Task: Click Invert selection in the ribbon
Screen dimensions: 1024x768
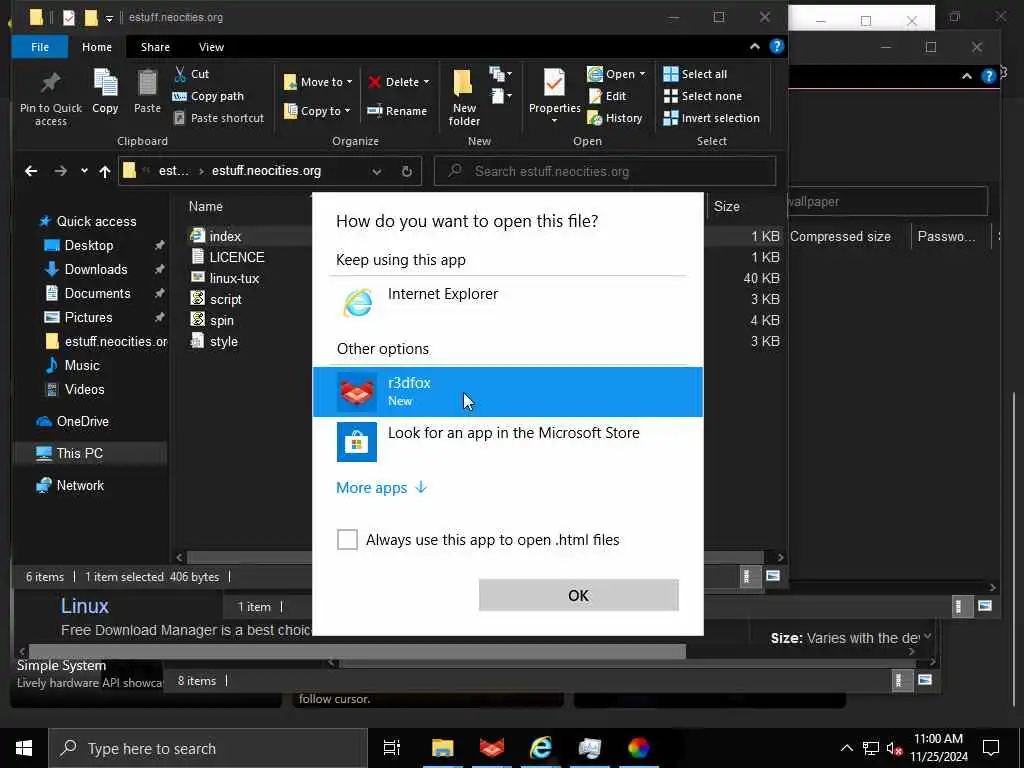Action: (711, 118)
